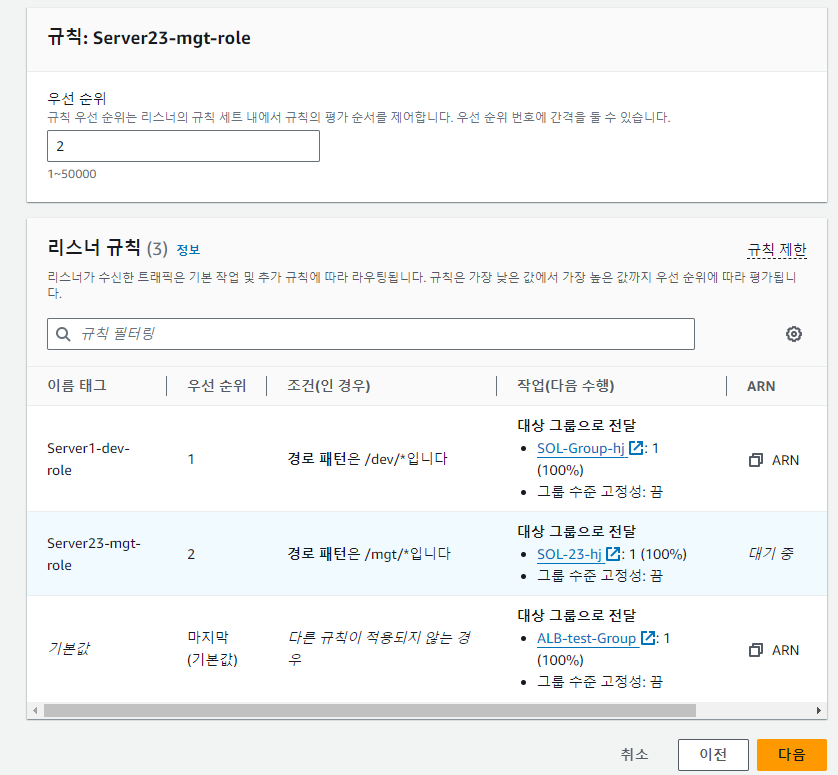Click external link icon beside SOL-23-hj
Image resolution: width=838 pixels, height=775 pixels.
[x=613, y=554]
